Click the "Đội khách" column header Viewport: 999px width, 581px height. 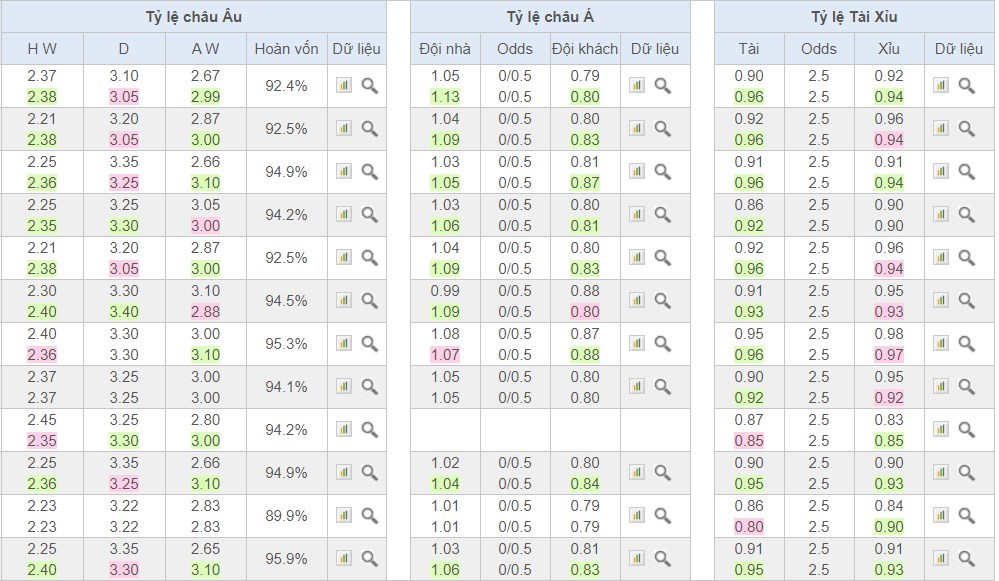tap(585, 49)
